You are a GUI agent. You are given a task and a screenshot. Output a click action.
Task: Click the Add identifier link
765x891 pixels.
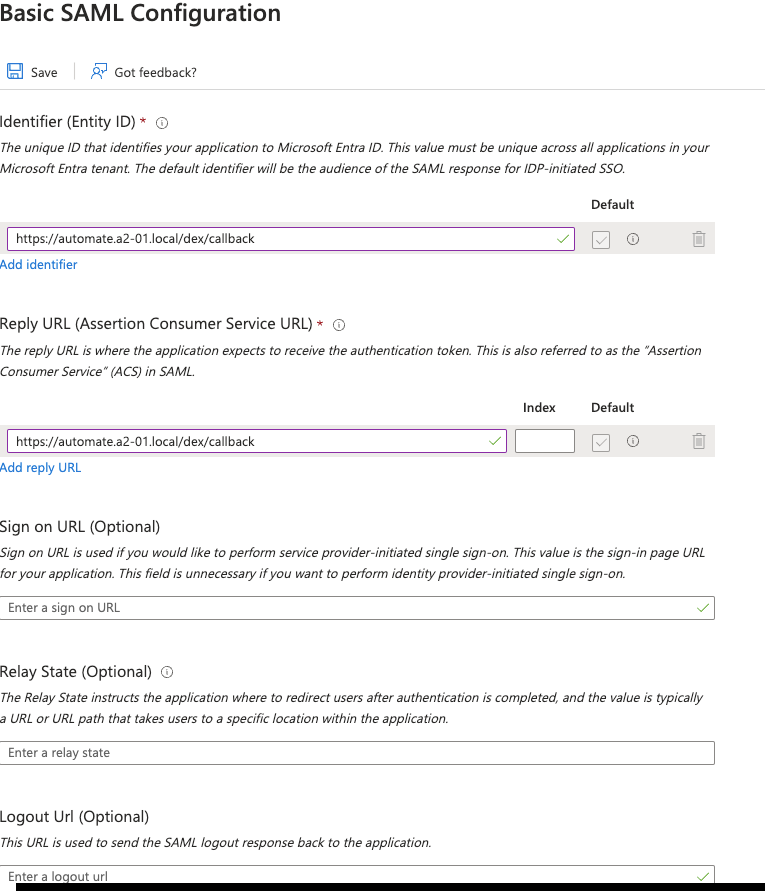39,264
